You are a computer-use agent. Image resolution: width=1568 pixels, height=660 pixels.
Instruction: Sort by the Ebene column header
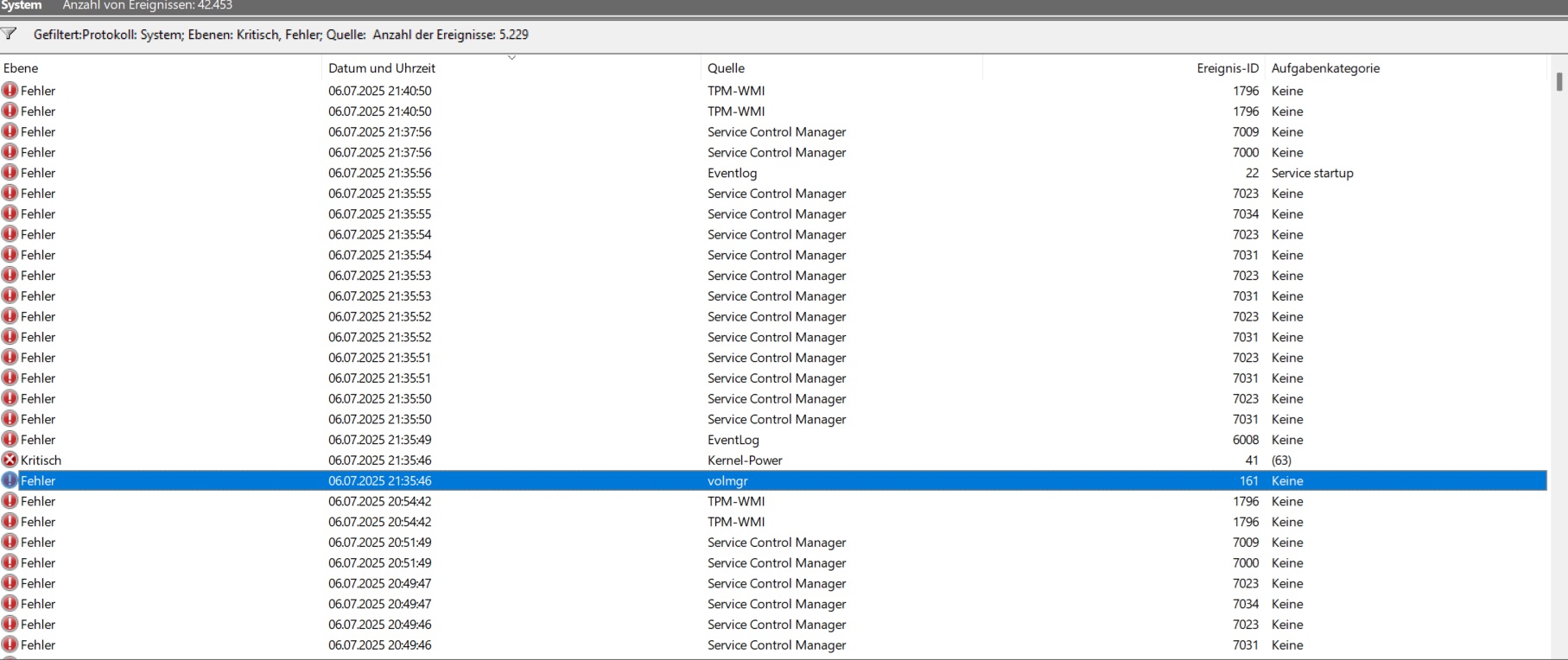[161, 67]
